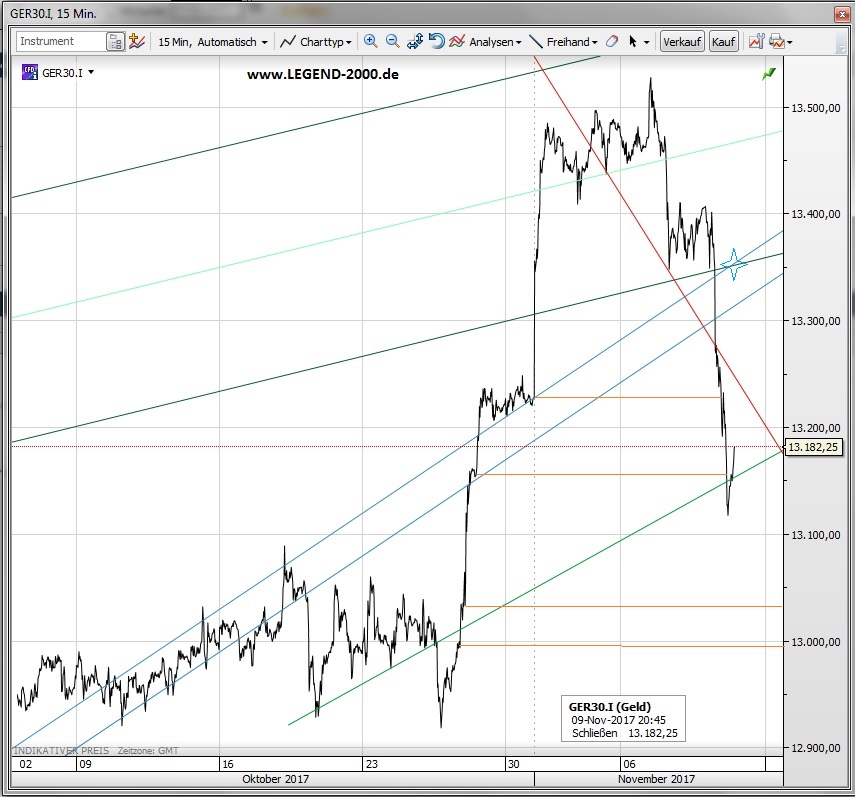Click the green chart icon at top right
Image resolution: width=855 pixels, height=797 pixels.
(768, 74)
